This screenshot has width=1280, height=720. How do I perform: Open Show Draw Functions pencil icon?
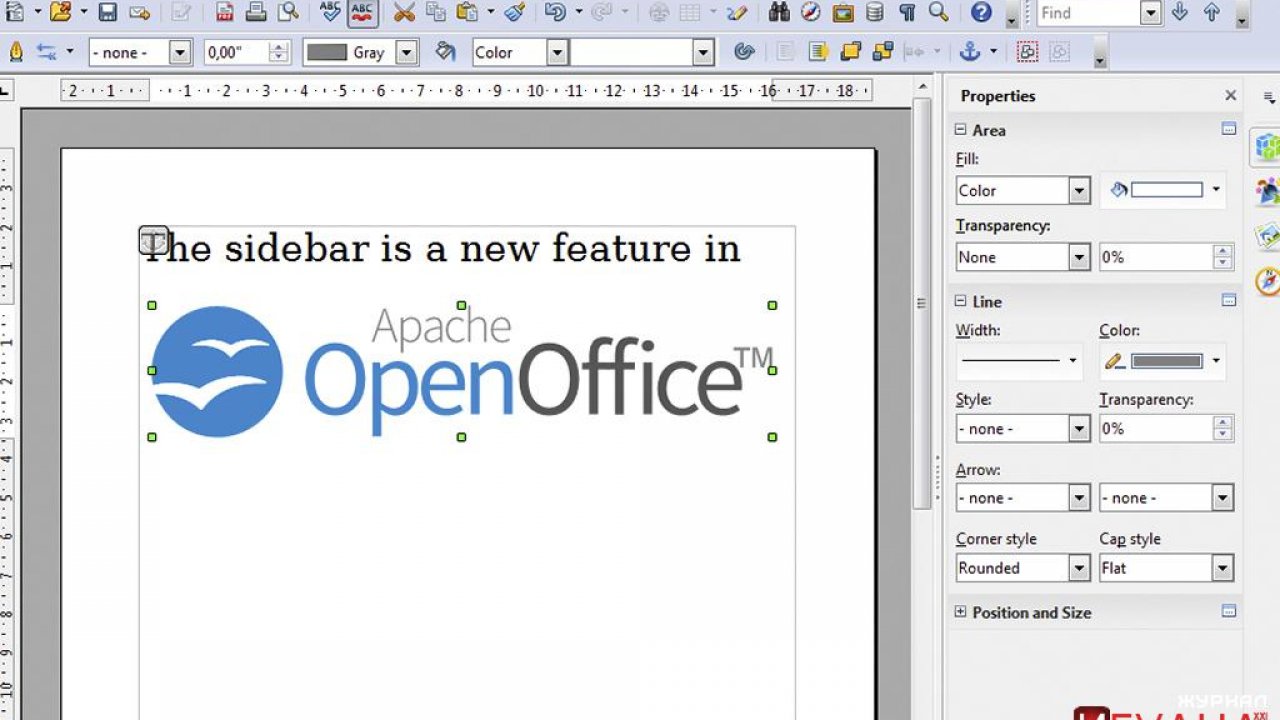(x=738, y=12)
